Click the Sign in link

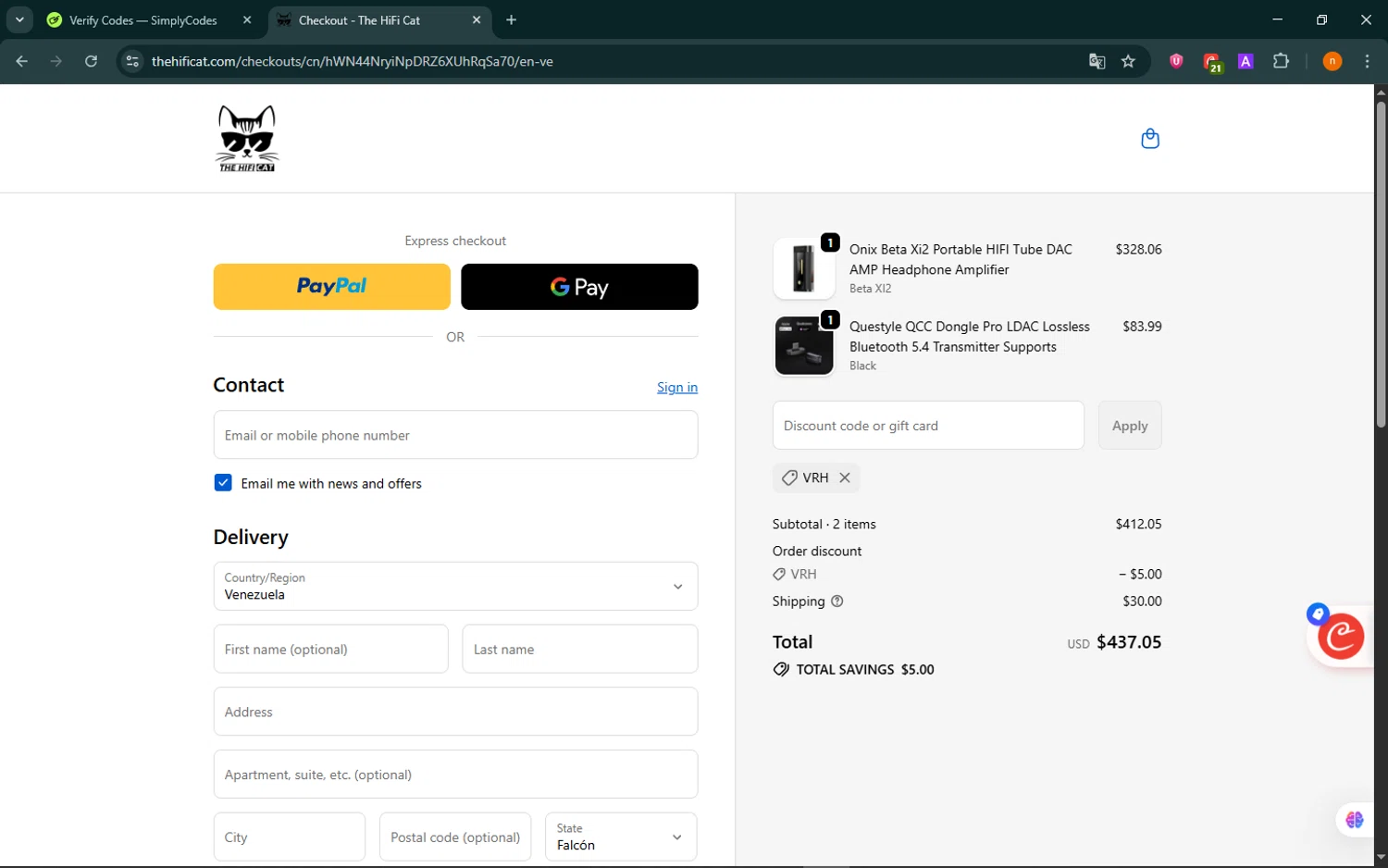pos(677,387)
